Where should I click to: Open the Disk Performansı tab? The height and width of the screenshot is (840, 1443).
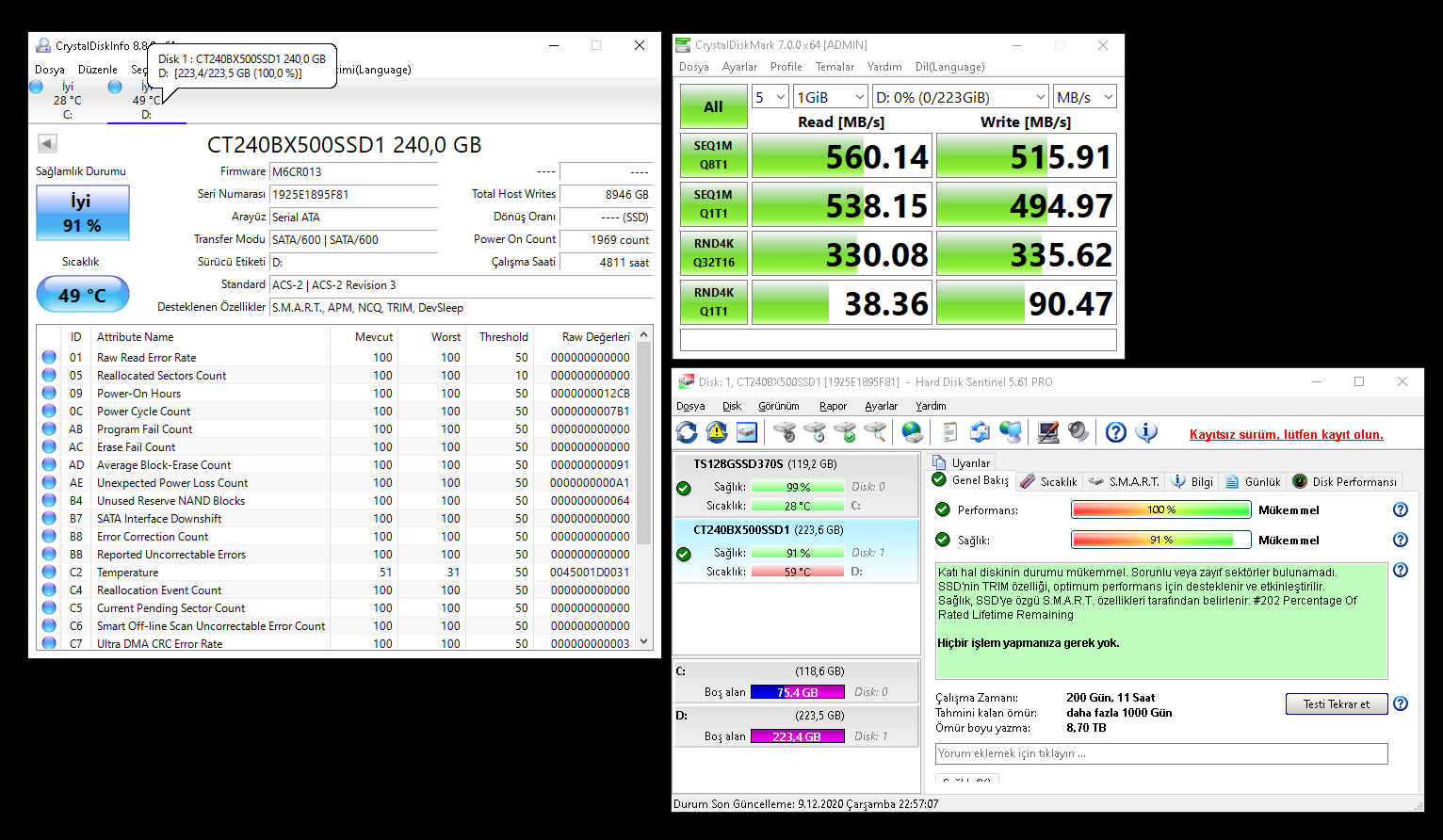point(1344,481)
